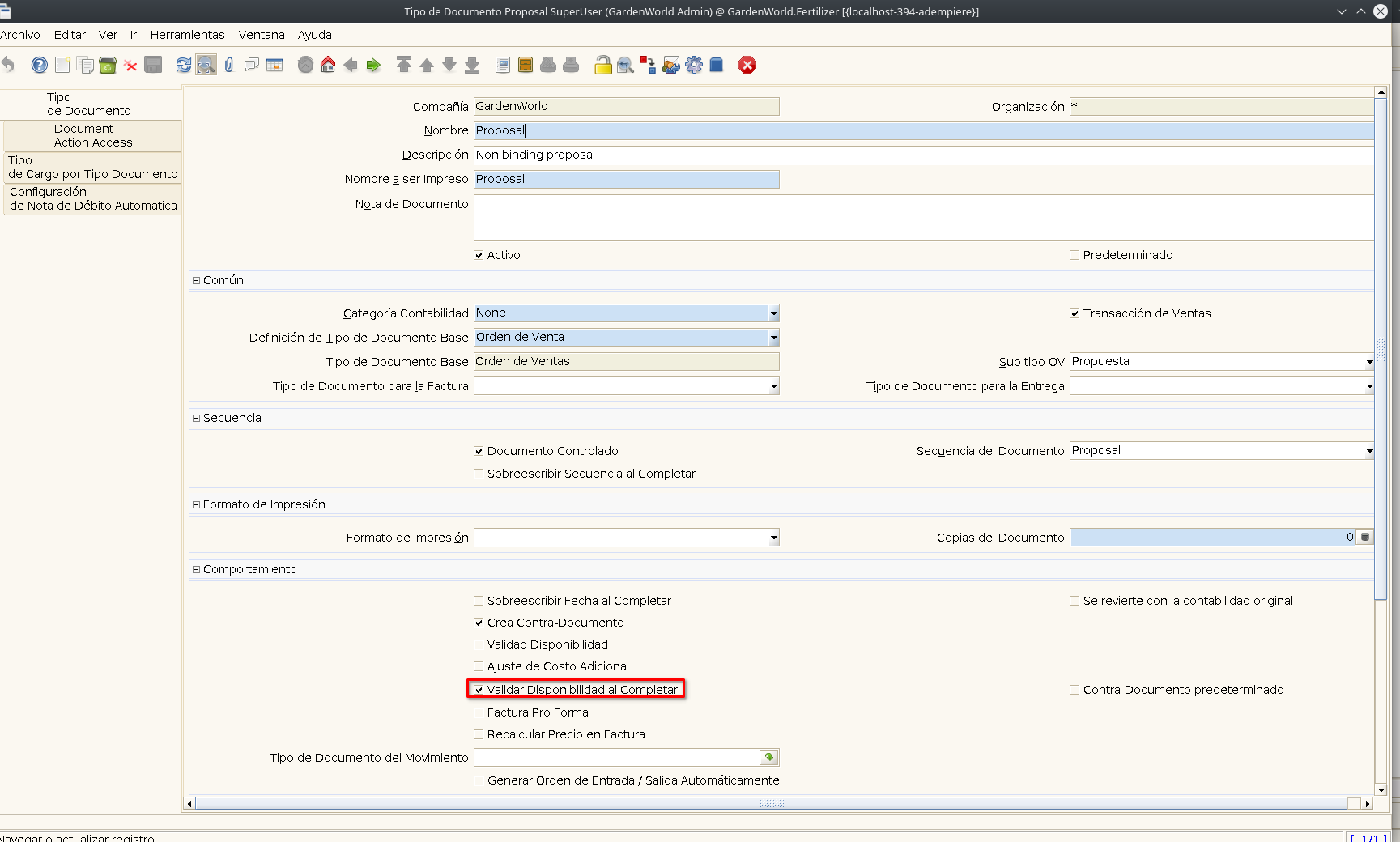The image size is (1400, 842).
Task: Open the Report icon in toolbar
Action: pos(503,65)
